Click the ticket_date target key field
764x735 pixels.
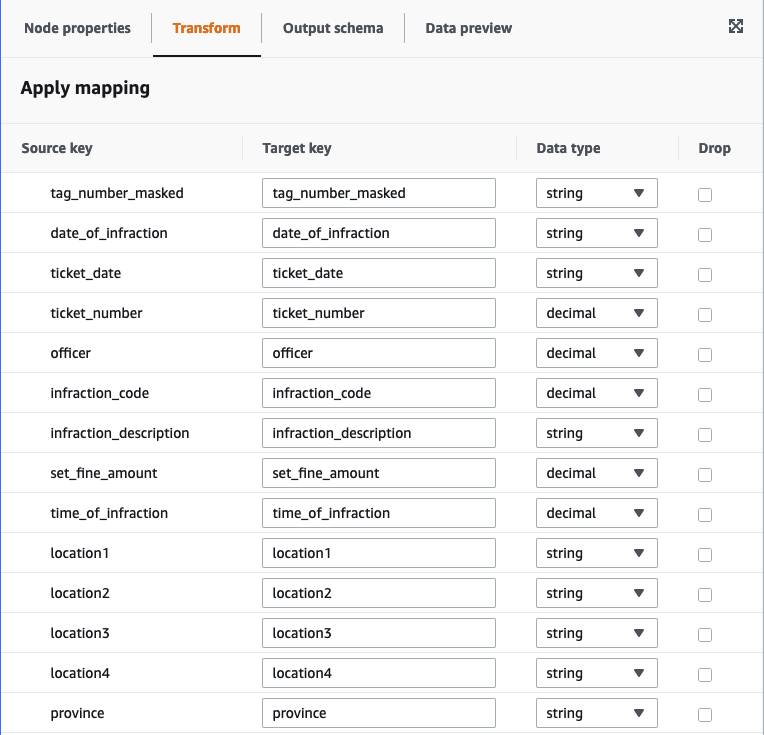(x=378, y=273)
